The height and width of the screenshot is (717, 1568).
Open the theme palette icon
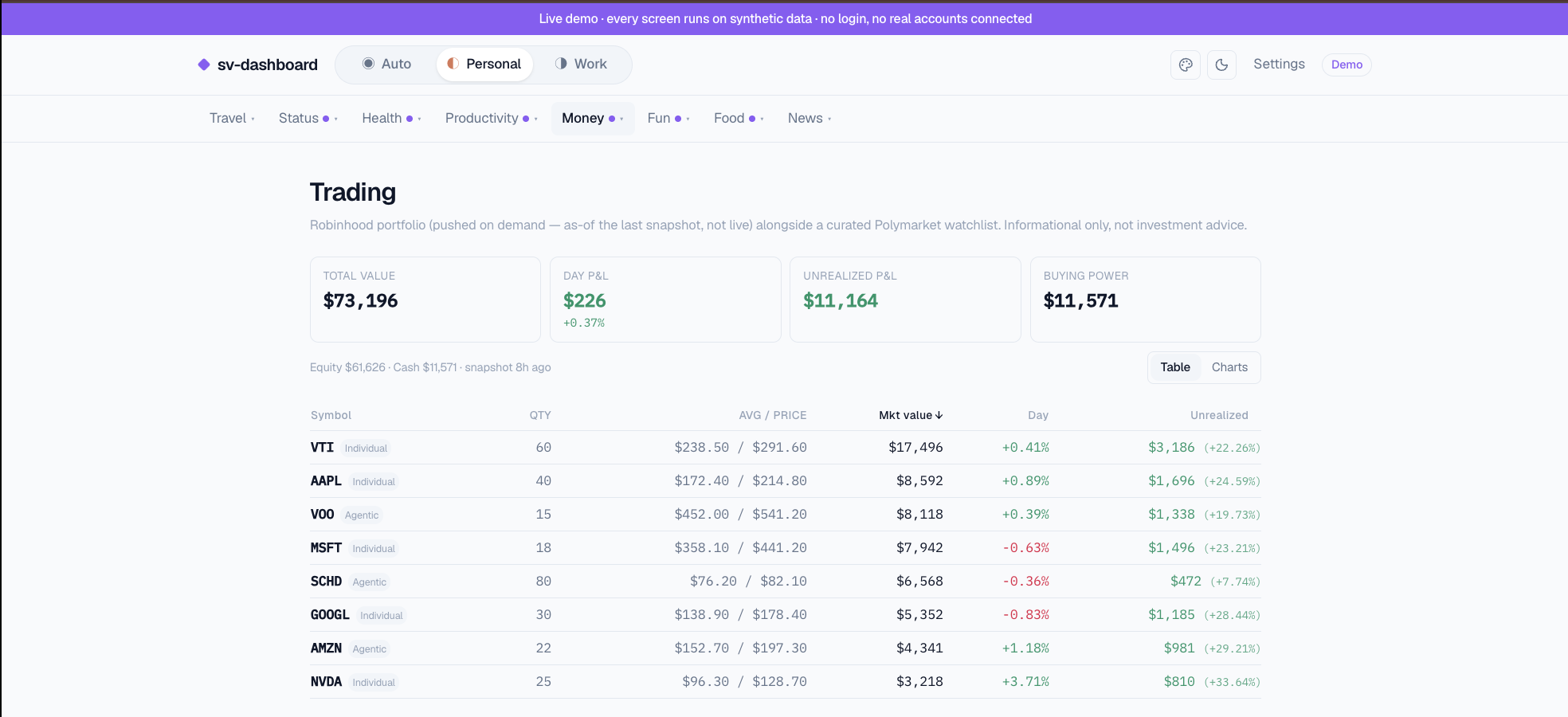[x=1186, y=65]
